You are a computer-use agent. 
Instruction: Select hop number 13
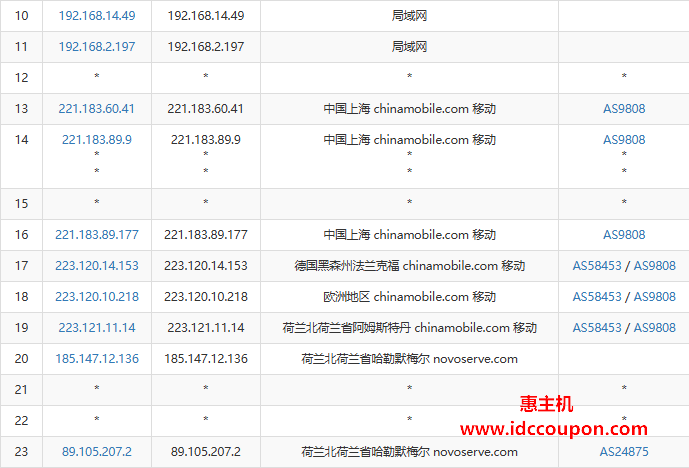point(22,109)
